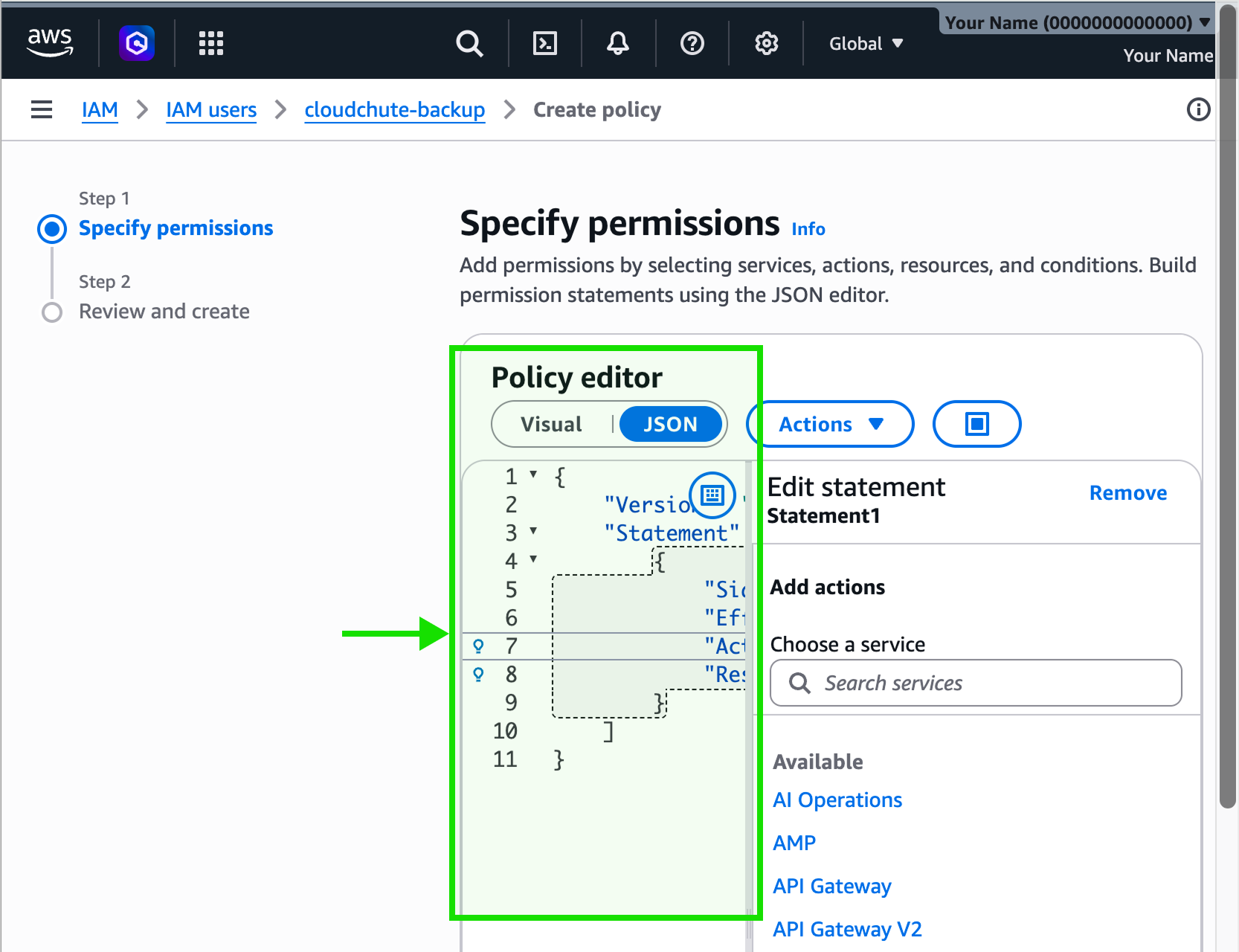
Task: Switch the policy editor to Visual
Action: click(x=551, y=424)
